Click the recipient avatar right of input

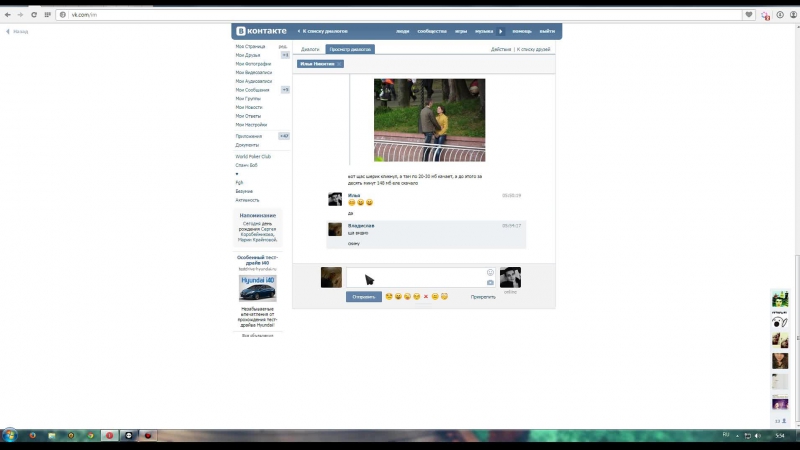pos(510,278)
